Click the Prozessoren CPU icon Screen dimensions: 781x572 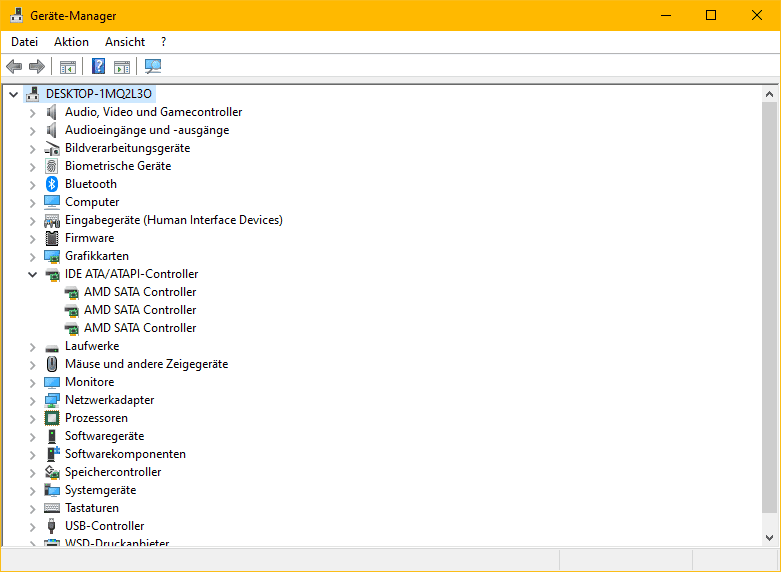[x=52, y=418]
